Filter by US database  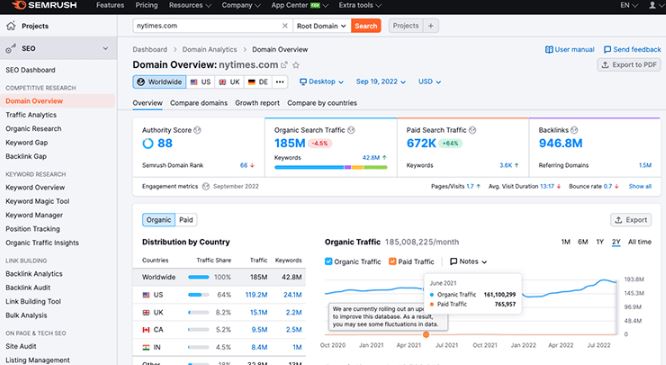pos(200,82)
